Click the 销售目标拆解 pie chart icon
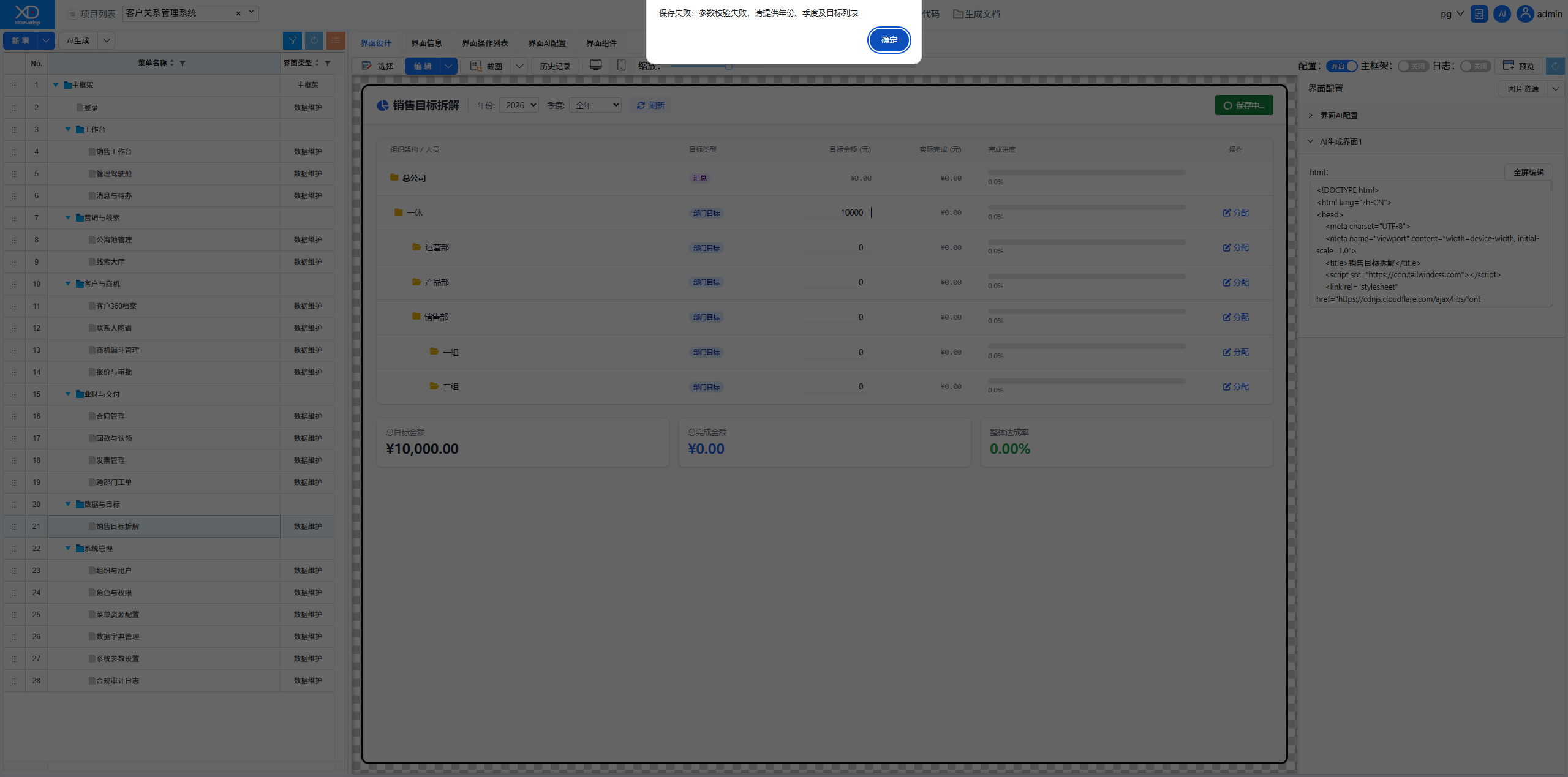The image size is (1568, 777). (x=383, y=105)
